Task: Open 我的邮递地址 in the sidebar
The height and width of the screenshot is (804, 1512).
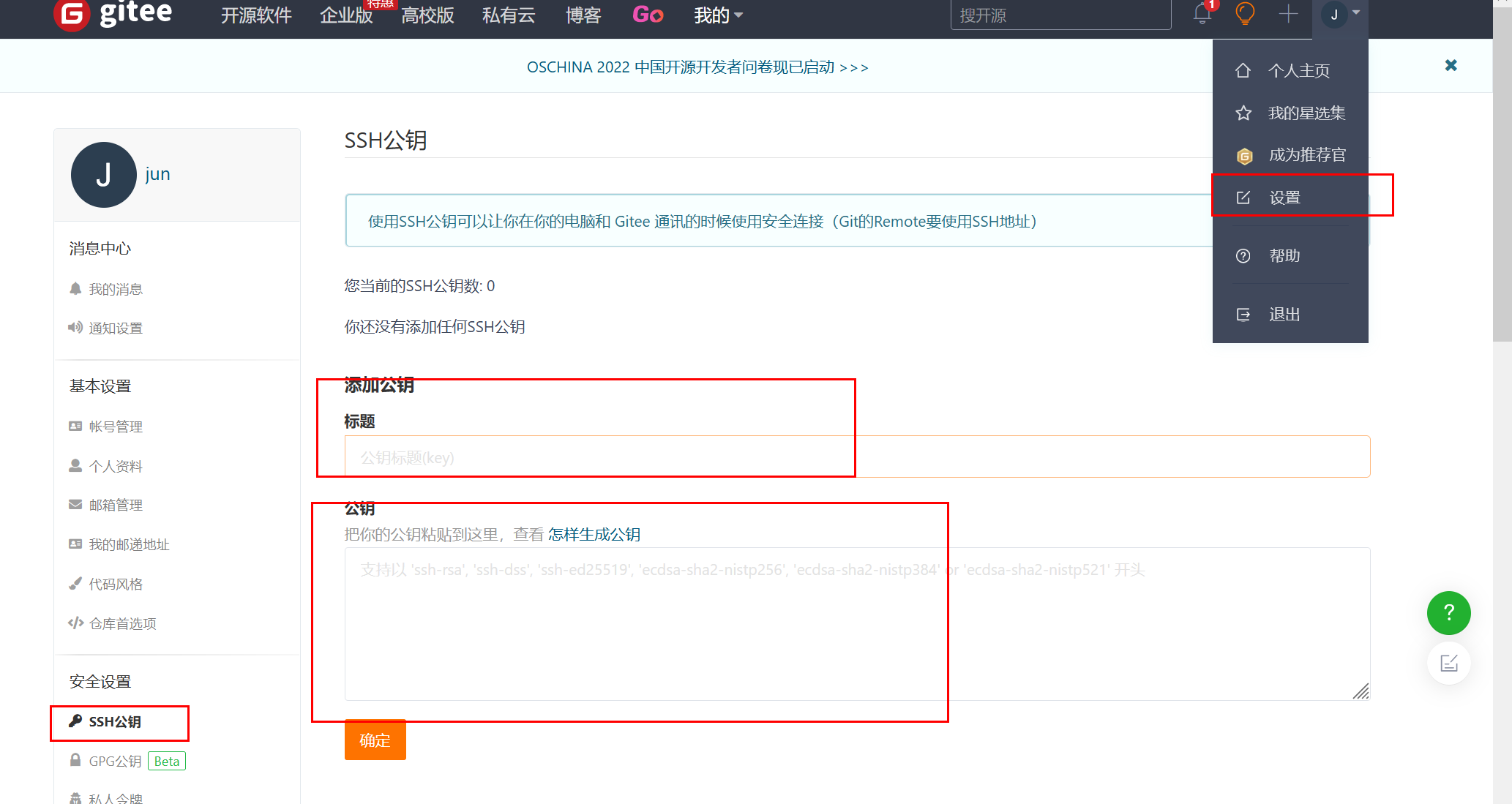Action: 129,545
